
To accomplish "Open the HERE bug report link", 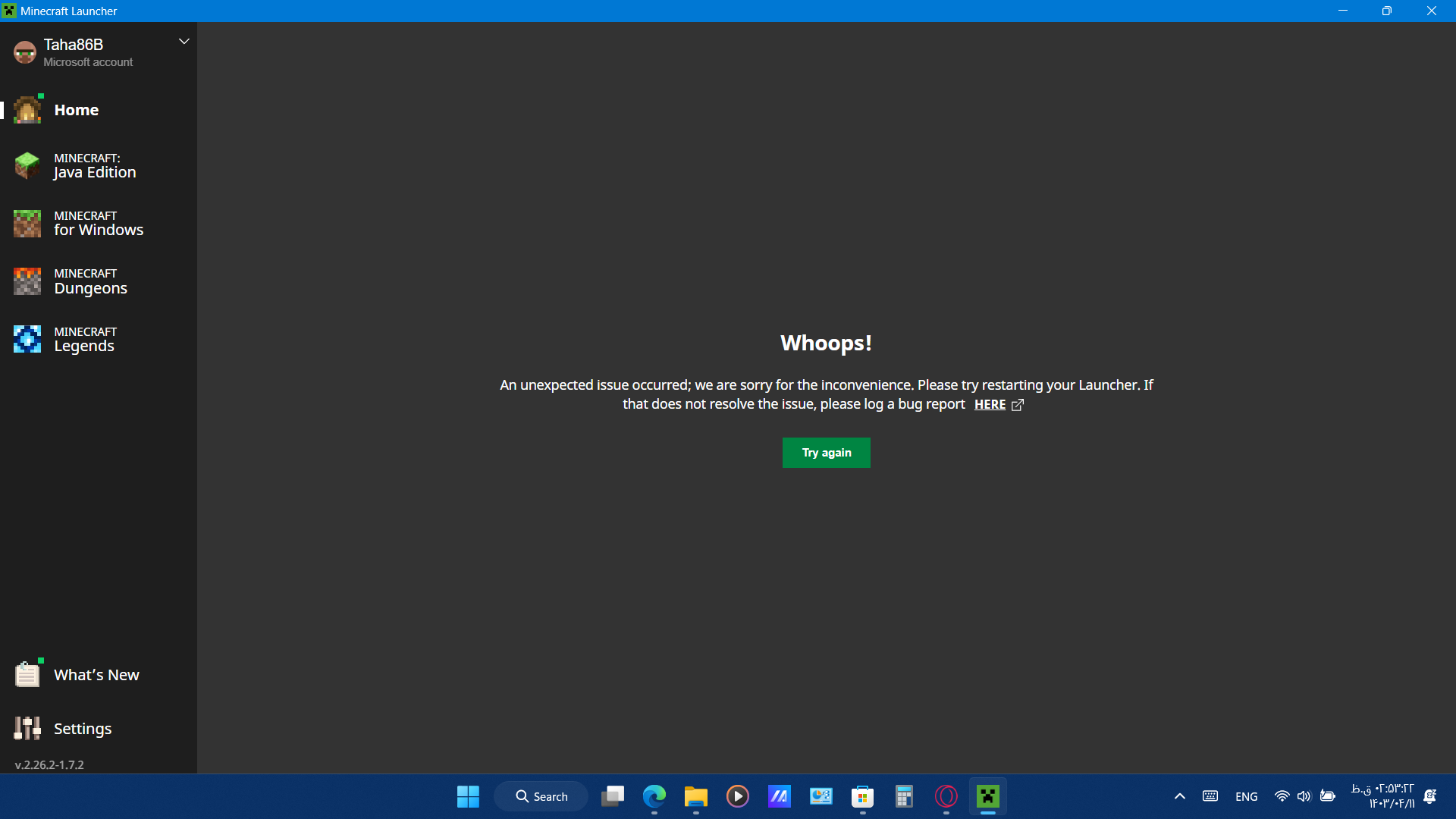I will coord(990,405).
